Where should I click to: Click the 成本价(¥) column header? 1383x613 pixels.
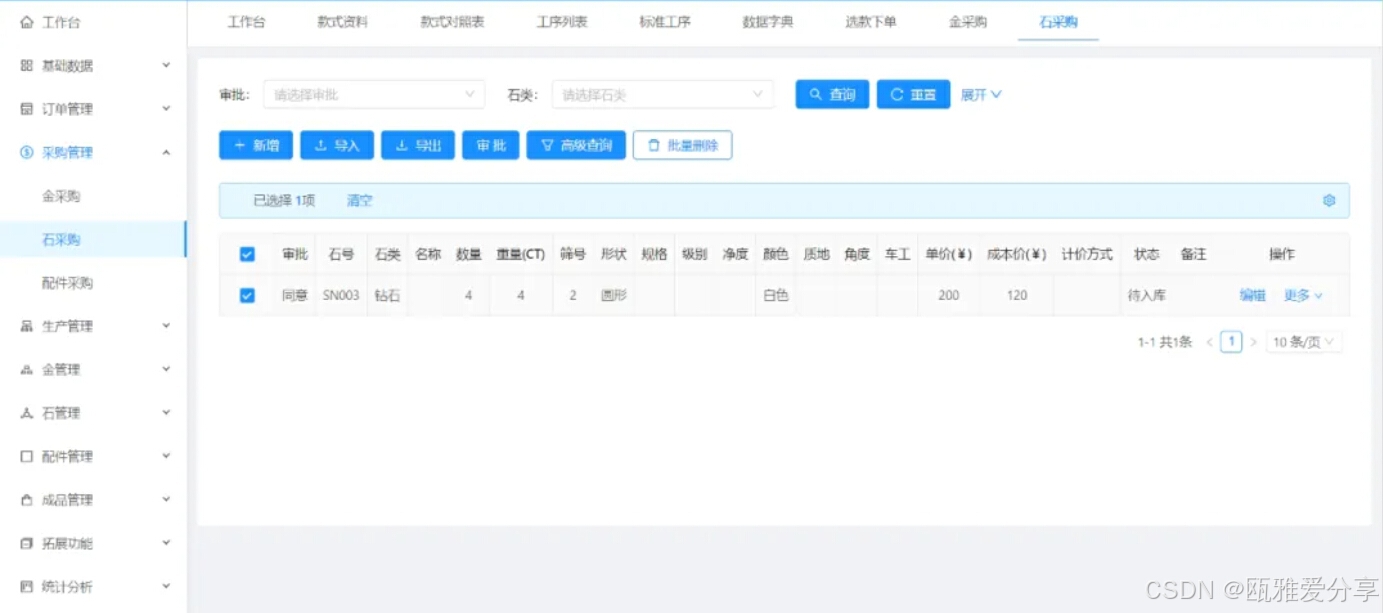[x=1017, y=254]
